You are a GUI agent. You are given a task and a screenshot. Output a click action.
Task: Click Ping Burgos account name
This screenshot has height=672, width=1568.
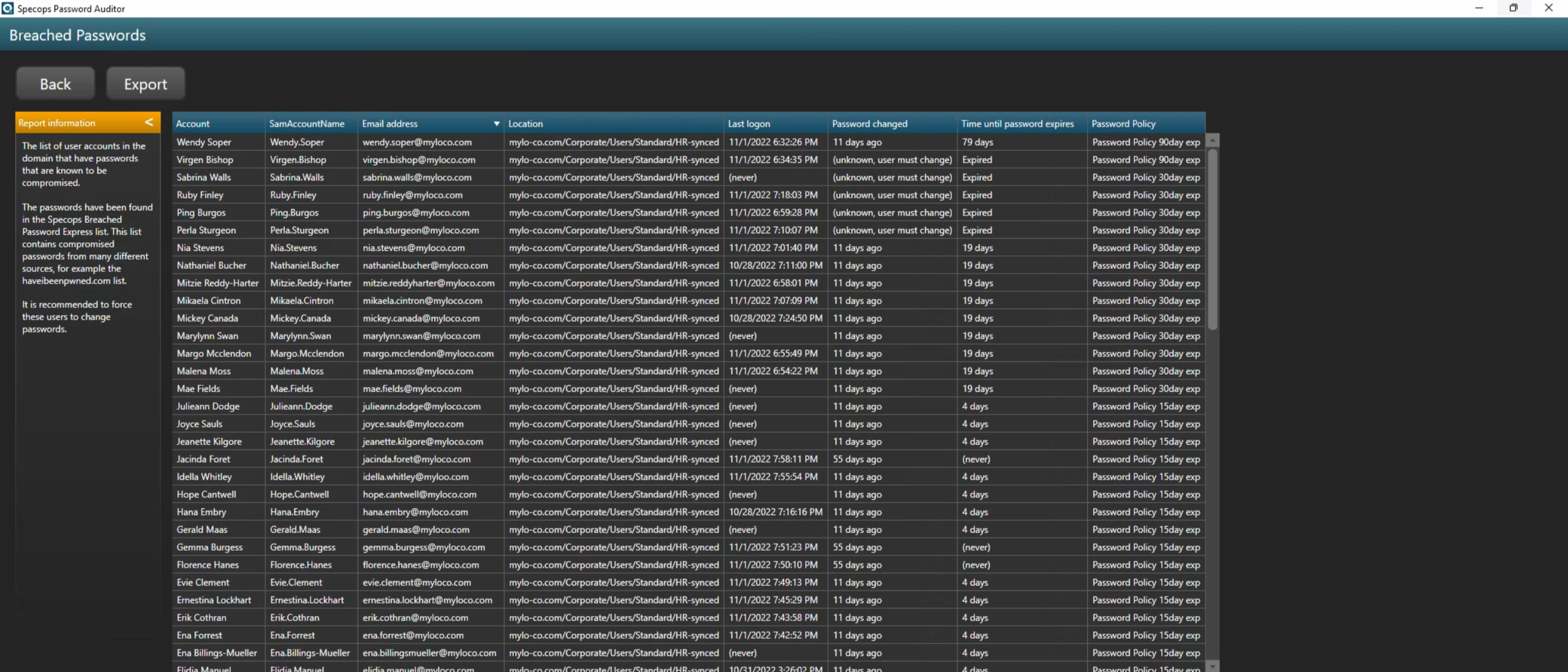pyautogui.click(x=201, y=213)
